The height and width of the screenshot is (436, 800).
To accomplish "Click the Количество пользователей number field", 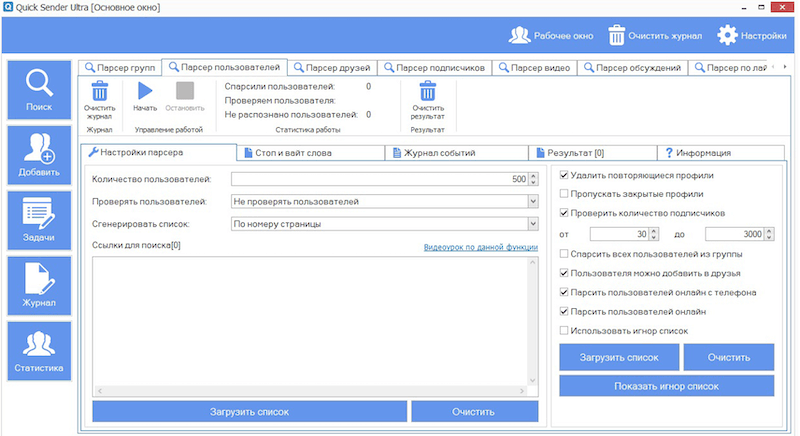I will pos(378,179).
